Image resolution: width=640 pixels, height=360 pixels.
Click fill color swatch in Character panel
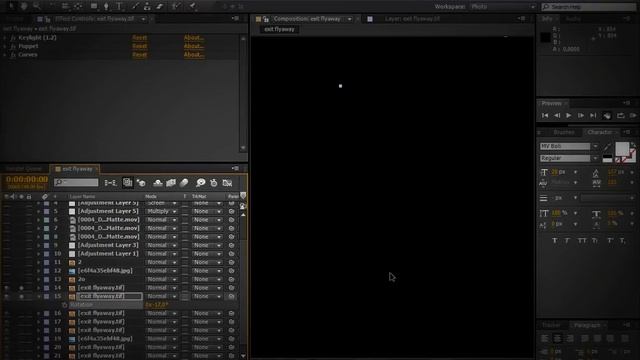click(622, 149)
